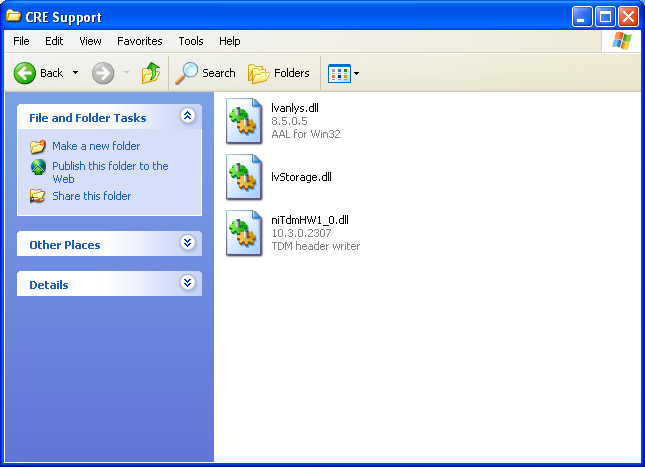Maximize the CRE Support window
The width and height of the screenshot is (645, 467).
click(605, 17)
